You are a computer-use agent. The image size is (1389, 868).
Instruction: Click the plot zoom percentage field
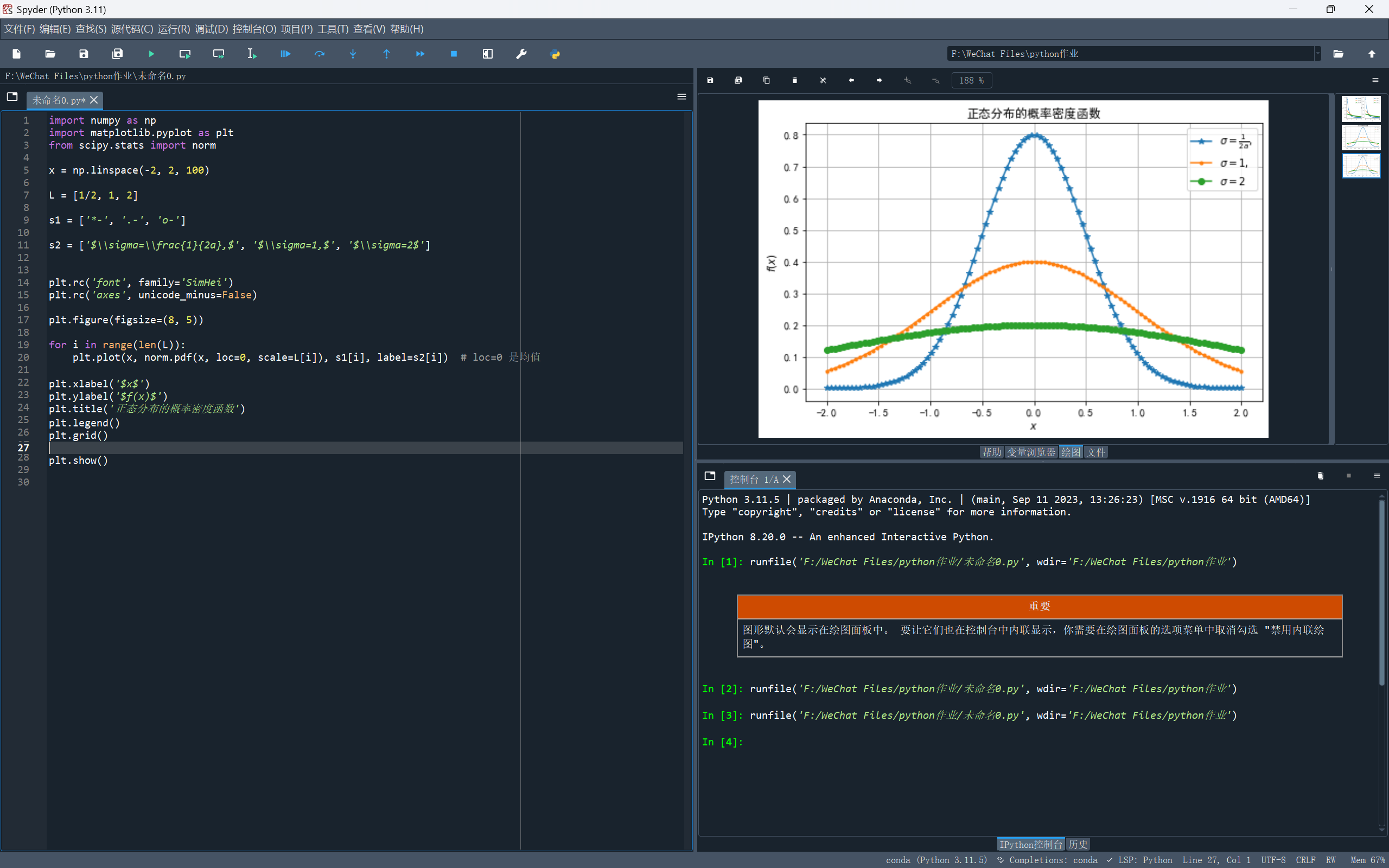[x=971, y=80]
